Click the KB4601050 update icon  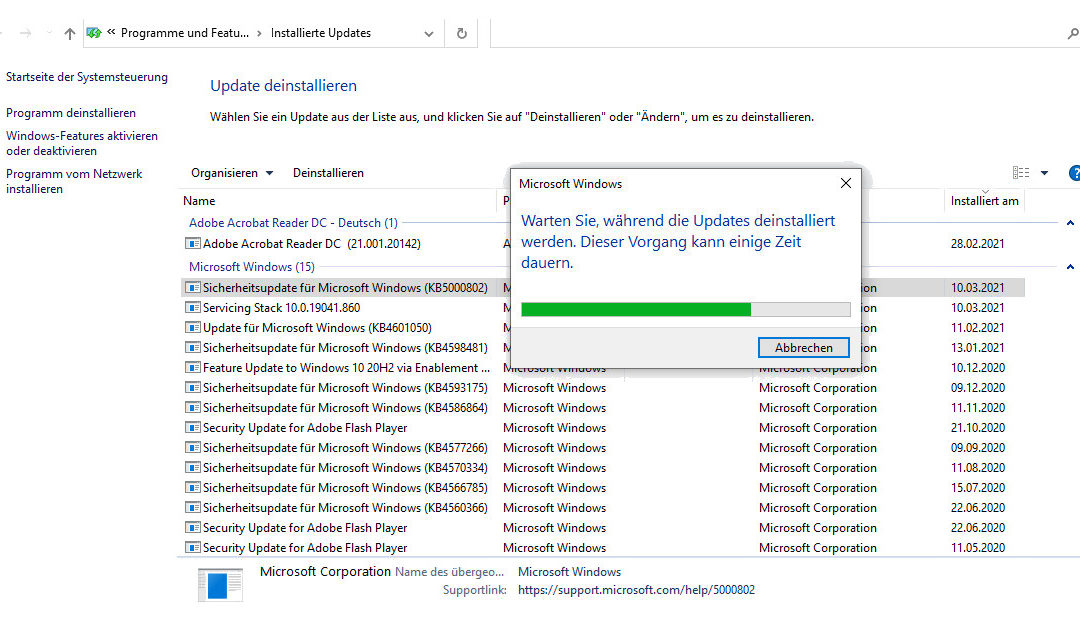tap(193, 328)
